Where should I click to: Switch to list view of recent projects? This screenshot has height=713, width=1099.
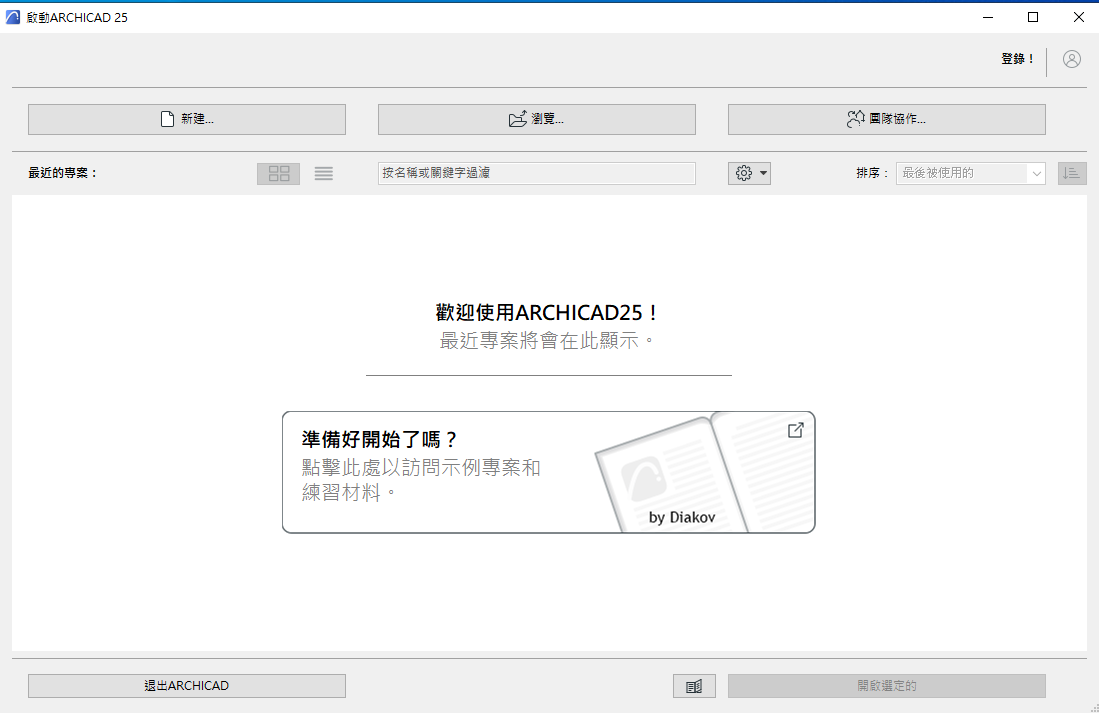click(x=323, y=173)
